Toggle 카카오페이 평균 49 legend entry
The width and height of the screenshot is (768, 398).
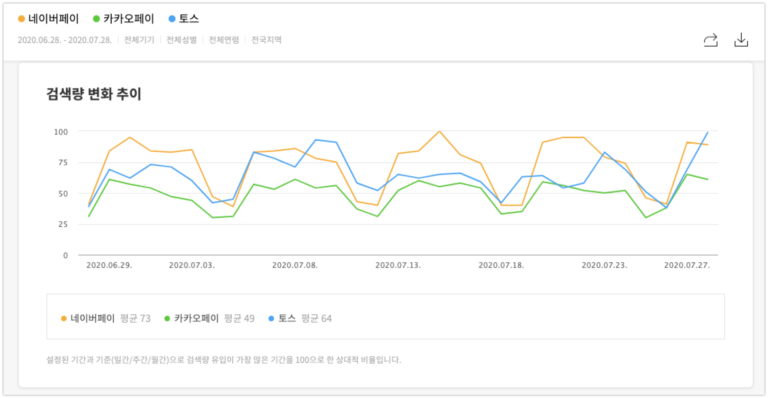(x=209, y=319)
